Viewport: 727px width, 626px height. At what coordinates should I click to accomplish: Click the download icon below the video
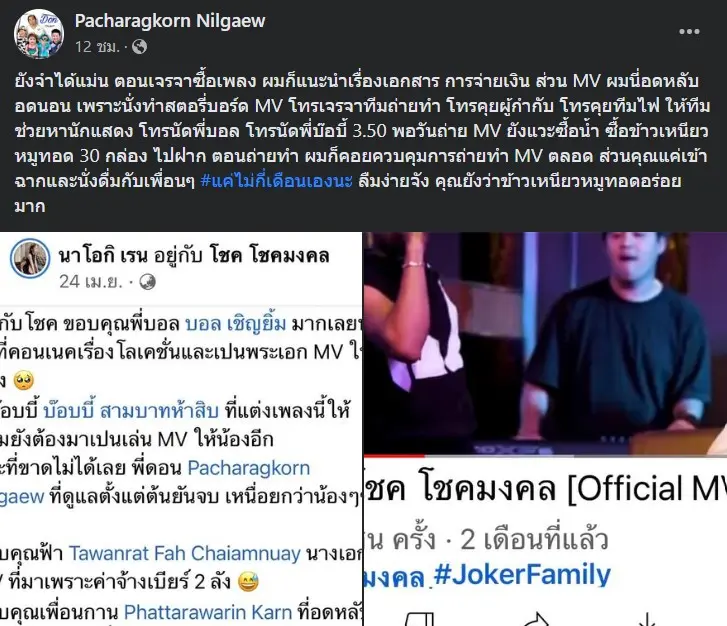[x=647, y=620]
